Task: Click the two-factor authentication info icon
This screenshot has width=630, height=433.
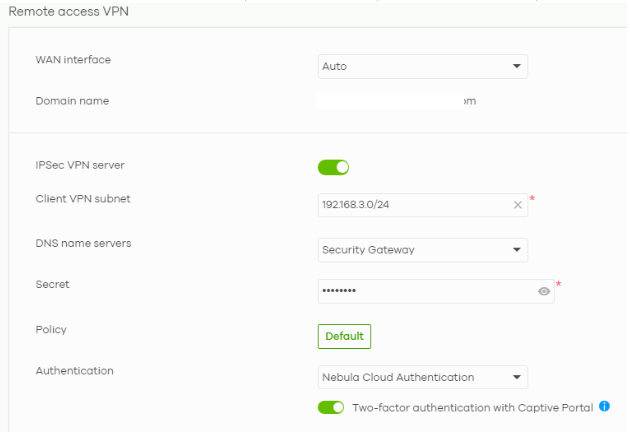Action: [x=604, y=406]
